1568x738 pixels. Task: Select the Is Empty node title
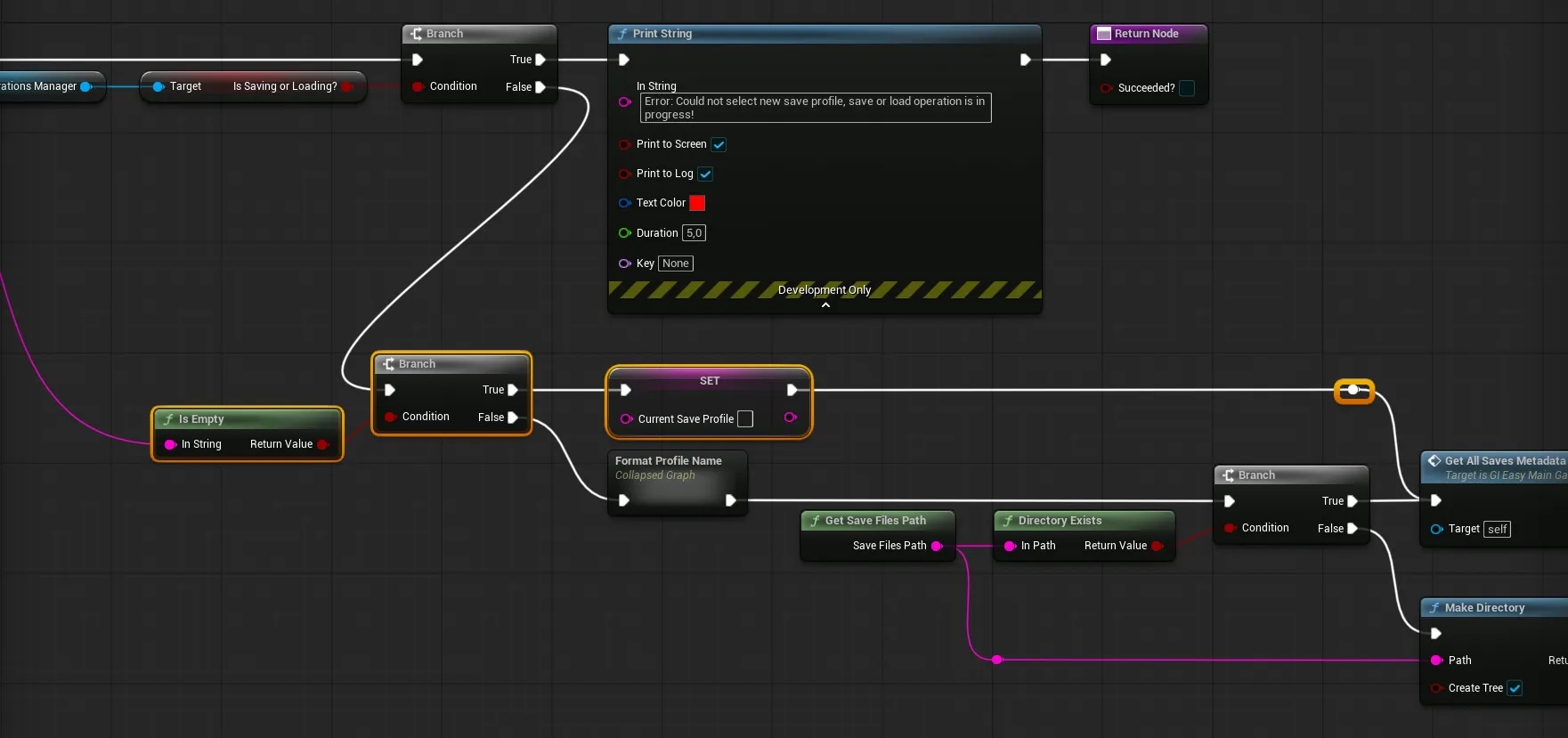(x=201, y=419)
